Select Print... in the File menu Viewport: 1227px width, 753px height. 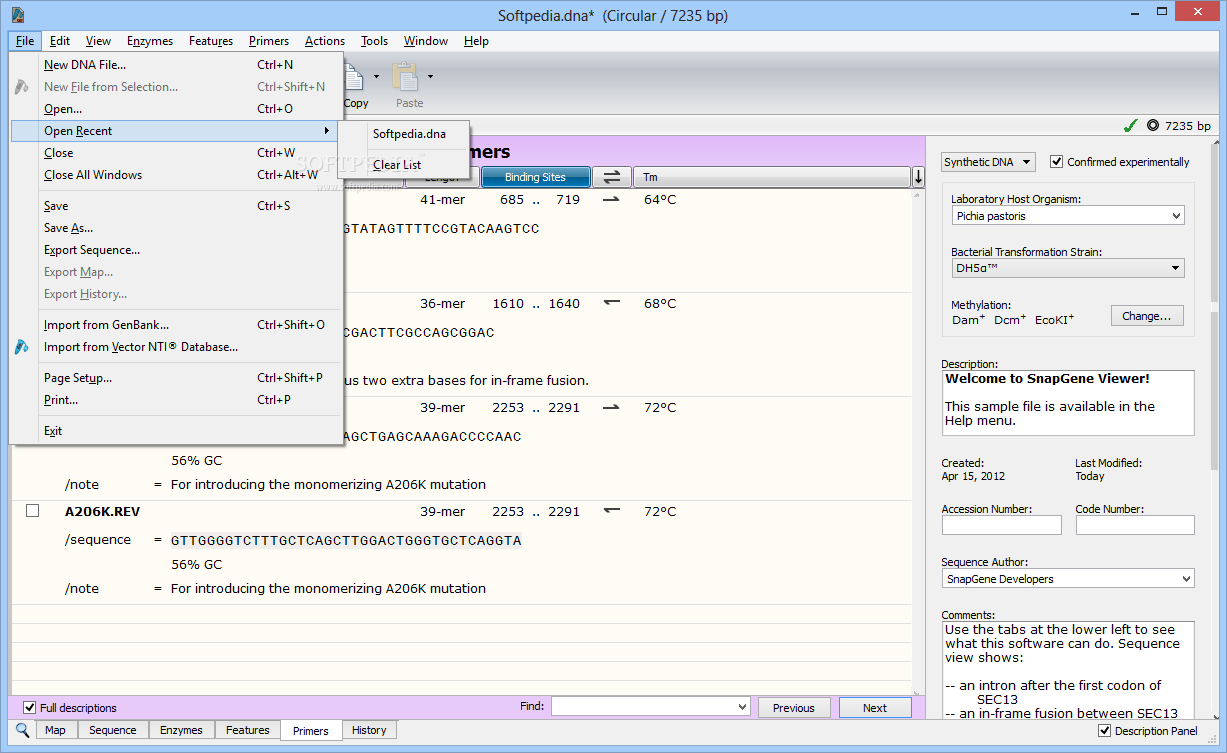click(176, 400)
